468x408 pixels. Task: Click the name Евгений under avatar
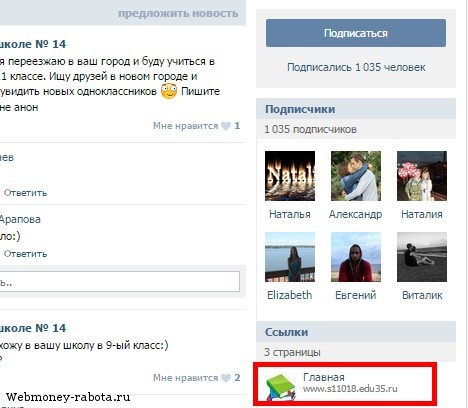pos(356,295)
